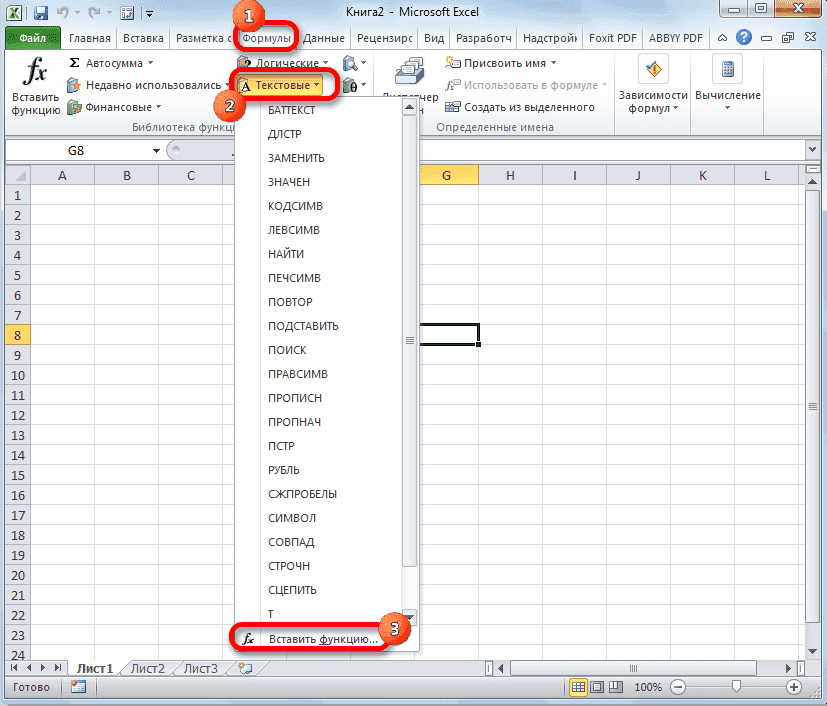Toggle macro recording in the status bar
Viewport: 827px width, 706px height.
tap(78, 687)
